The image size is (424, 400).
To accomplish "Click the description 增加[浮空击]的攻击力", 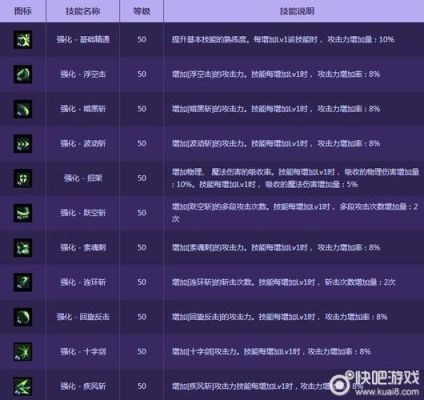I will 276,74.
